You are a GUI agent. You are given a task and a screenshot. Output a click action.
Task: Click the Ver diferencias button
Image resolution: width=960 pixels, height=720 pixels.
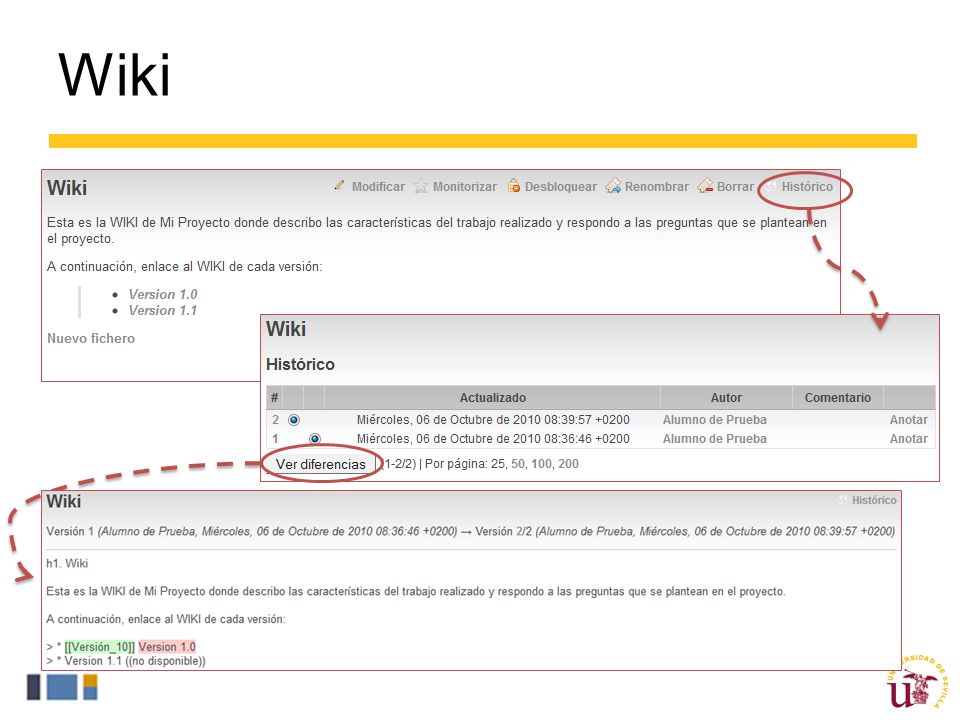321,464
